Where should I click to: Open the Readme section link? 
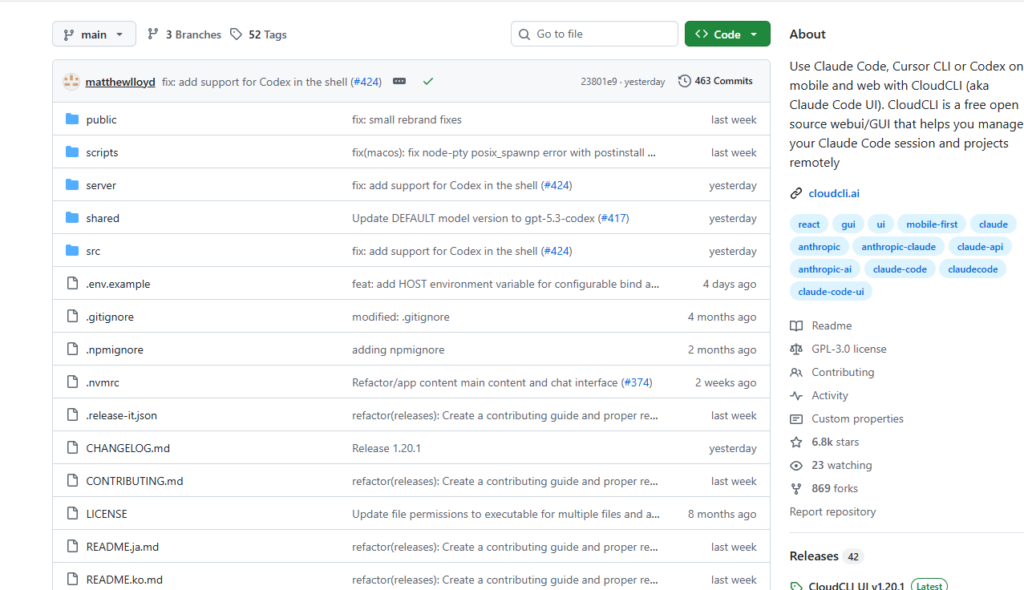(x=831, y=326)
